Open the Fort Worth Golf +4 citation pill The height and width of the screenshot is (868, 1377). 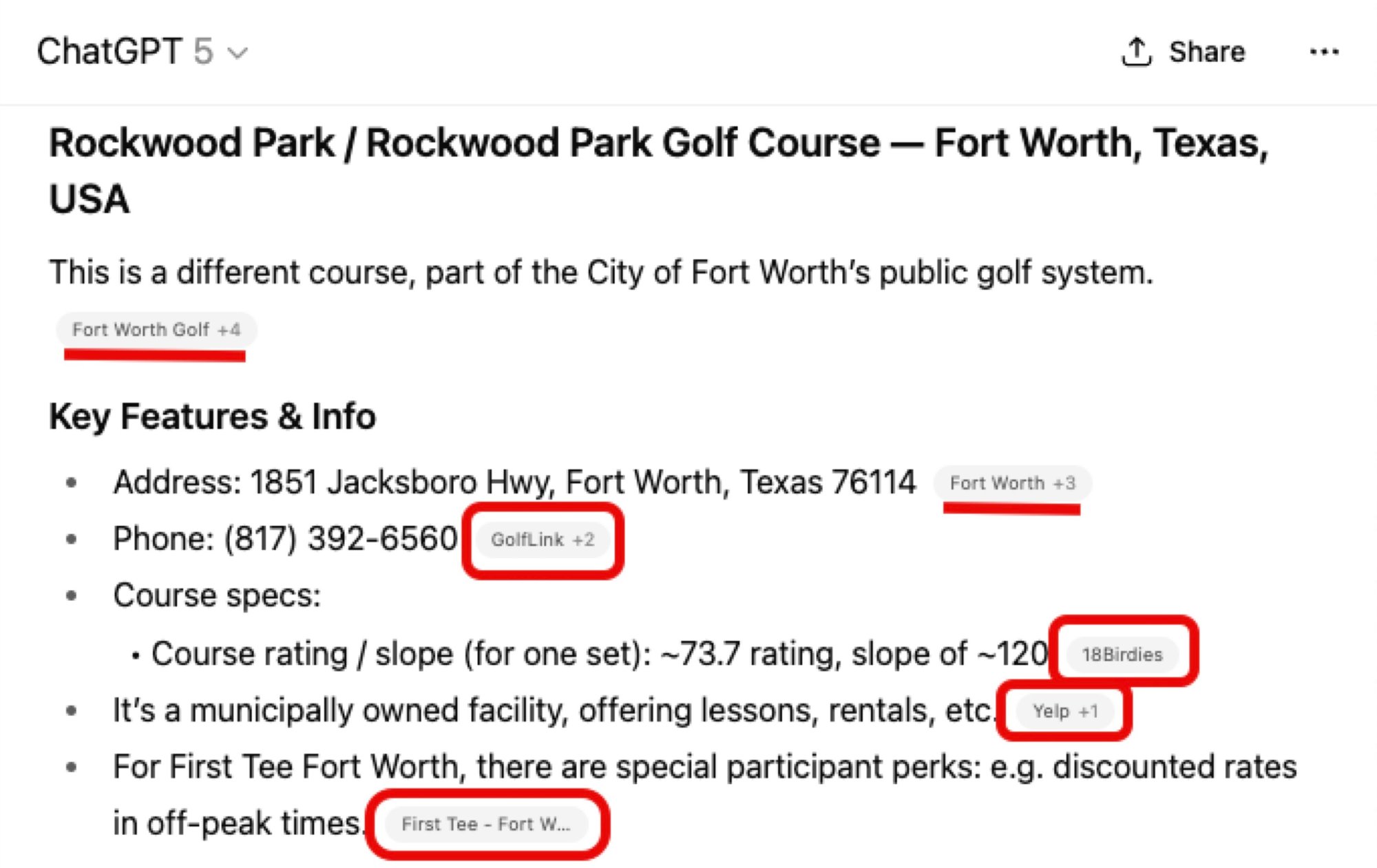pos(156,330)
